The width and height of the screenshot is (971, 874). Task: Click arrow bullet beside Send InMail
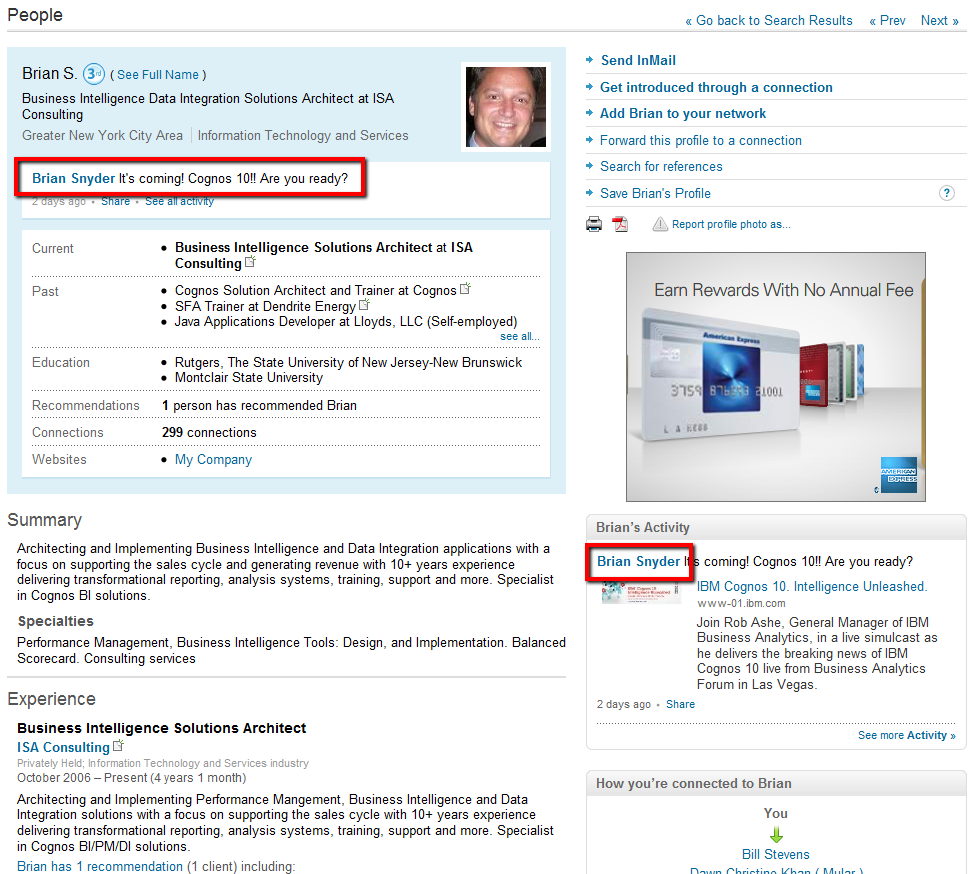click(x=590, y=60)
